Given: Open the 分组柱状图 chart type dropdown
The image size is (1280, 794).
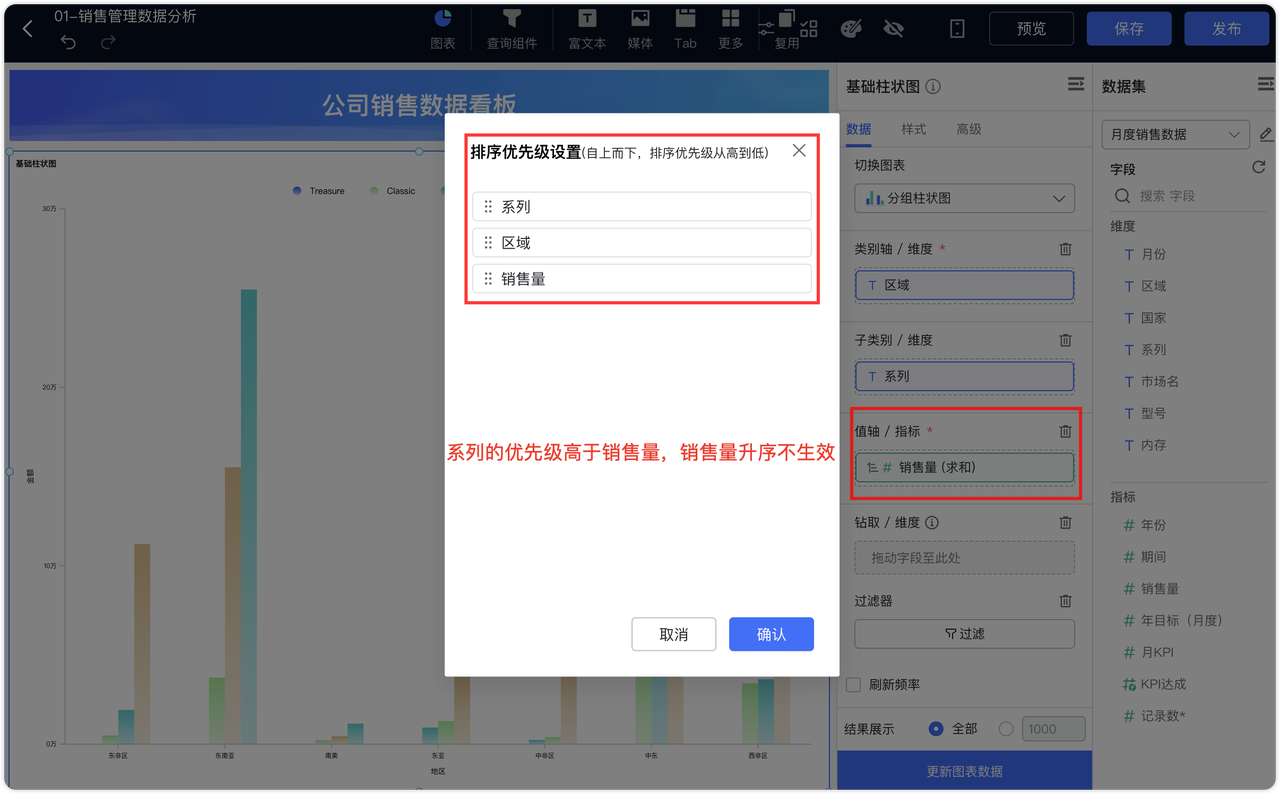Looking at the screenshot, I should 963,198.
